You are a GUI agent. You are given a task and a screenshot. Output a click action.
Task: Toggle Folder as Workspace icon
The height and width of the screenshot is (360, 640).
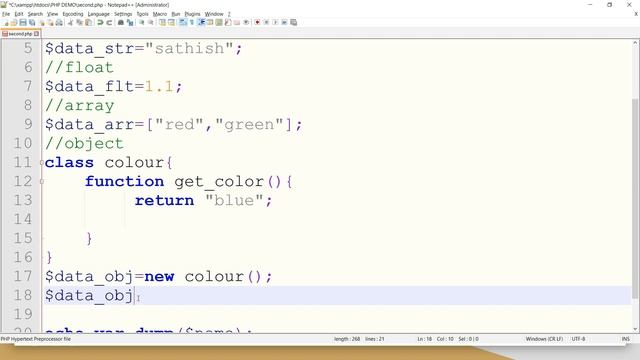tap(237, 22)
